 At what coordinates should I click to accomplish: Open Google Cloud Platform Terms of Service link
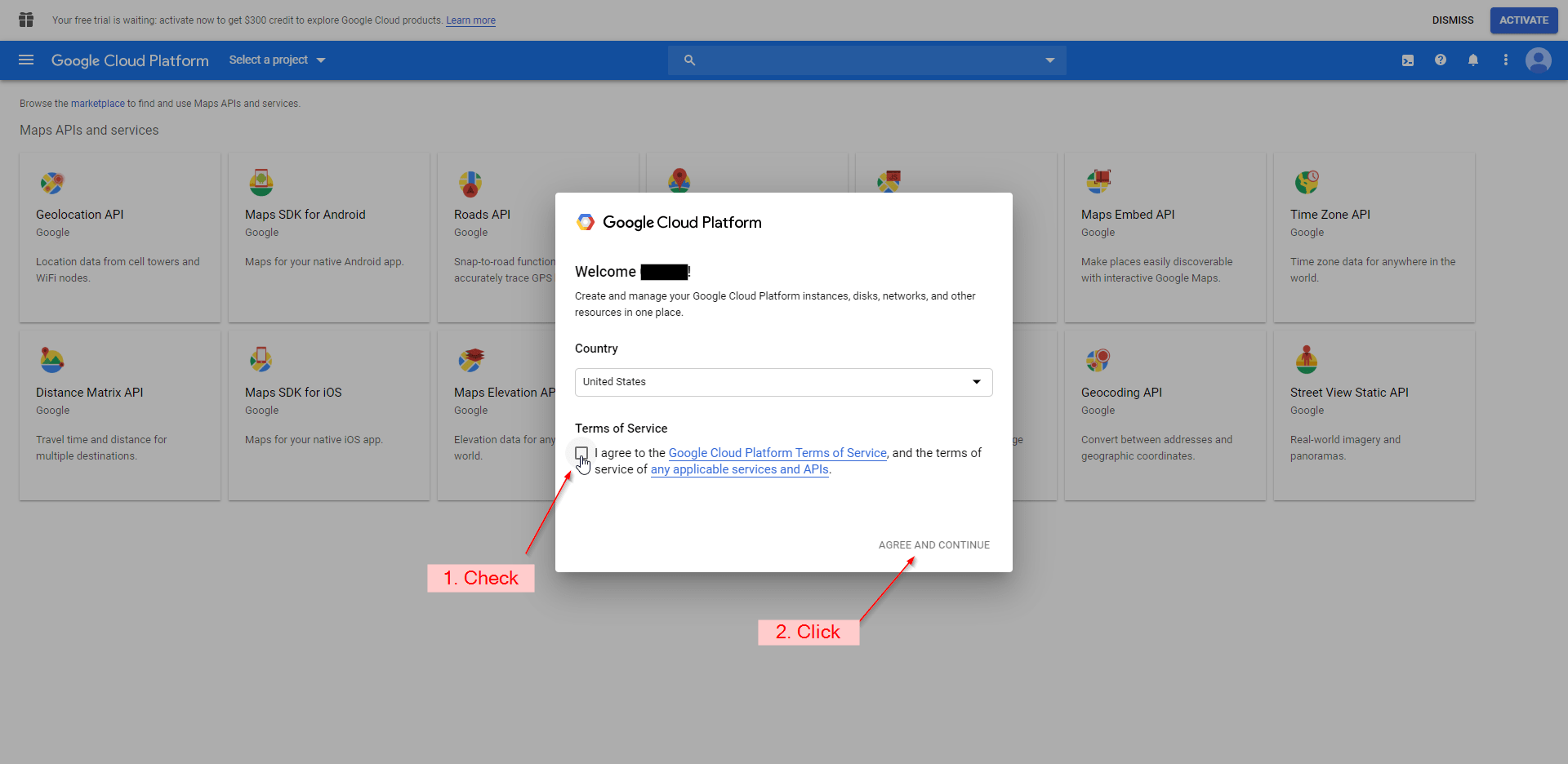point(777,453)
